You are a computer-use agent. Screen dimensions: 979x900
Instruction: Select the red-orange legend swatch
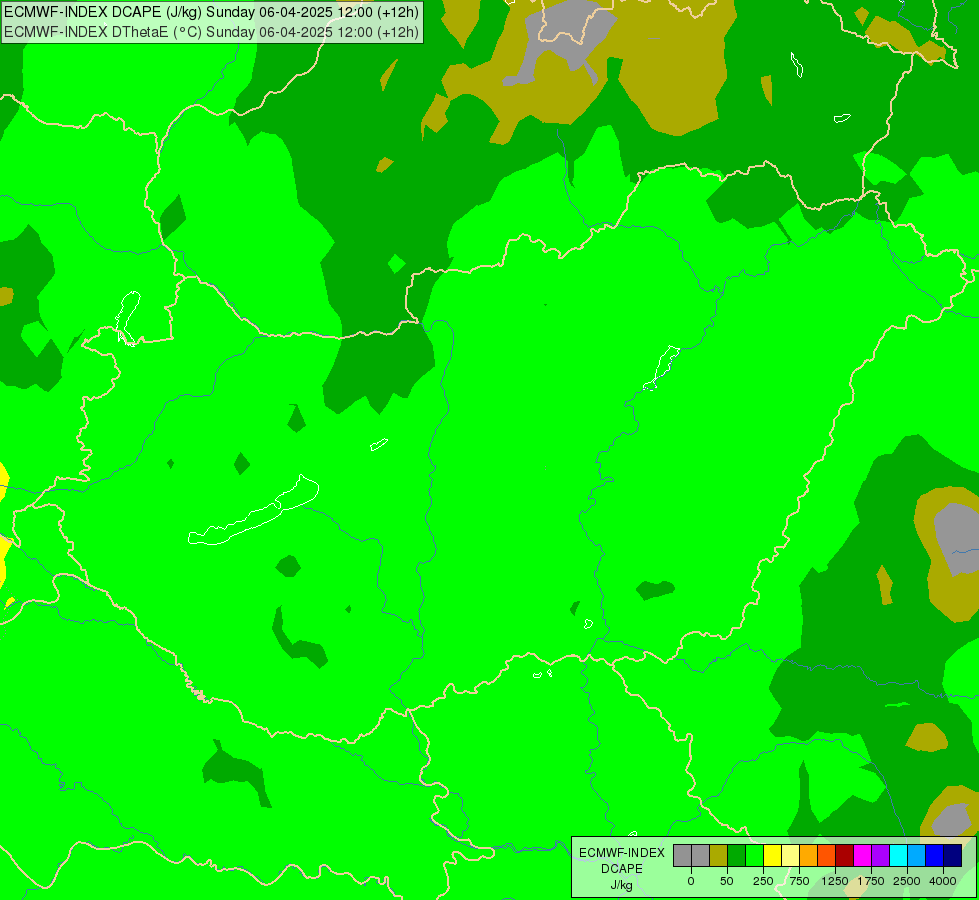tap(827, 856)
